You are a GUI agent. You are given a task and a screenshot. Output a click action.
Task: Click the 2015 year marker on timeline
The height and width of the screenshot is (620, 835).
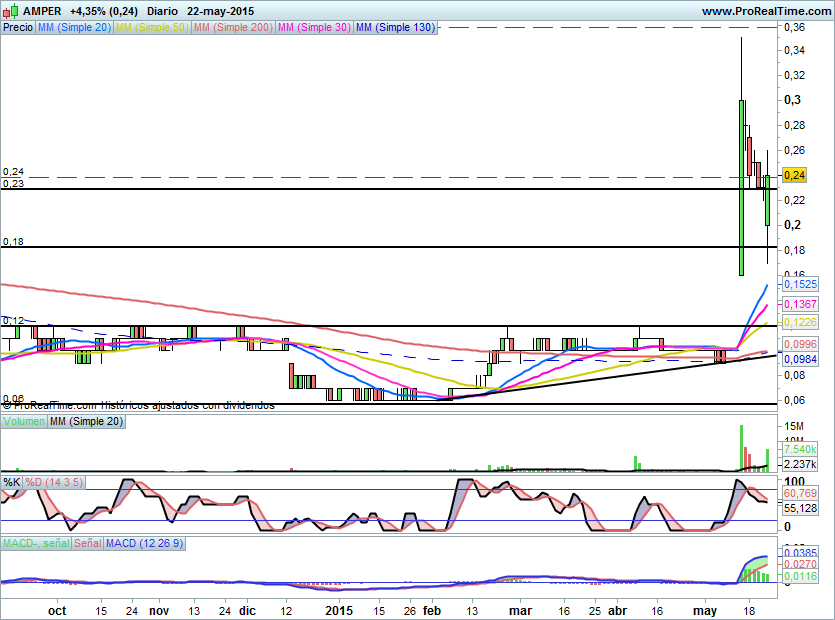click(x=339, y=609)
